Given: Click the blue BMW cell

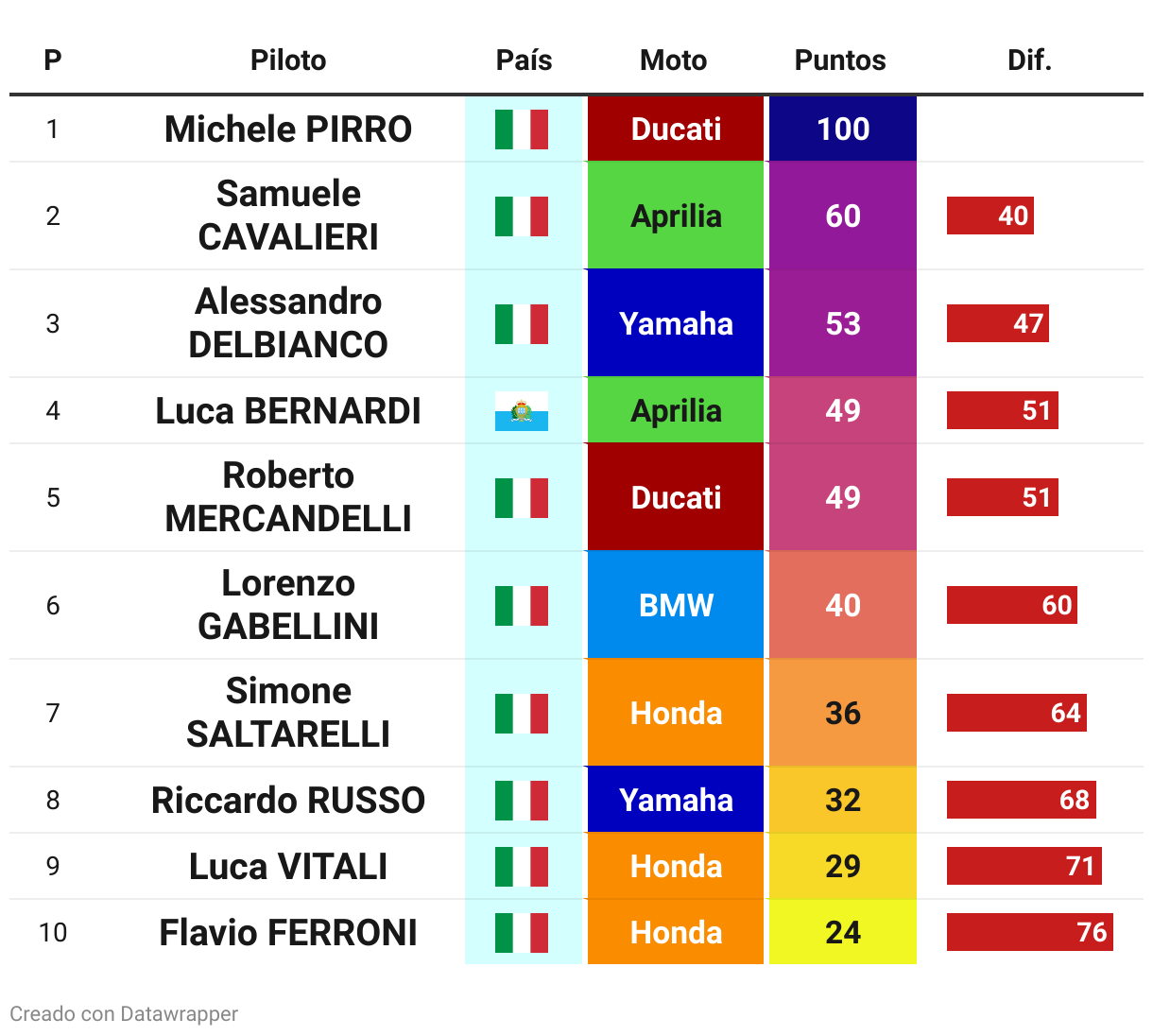Looking at the screenshot, I should (x=676, y=605).
